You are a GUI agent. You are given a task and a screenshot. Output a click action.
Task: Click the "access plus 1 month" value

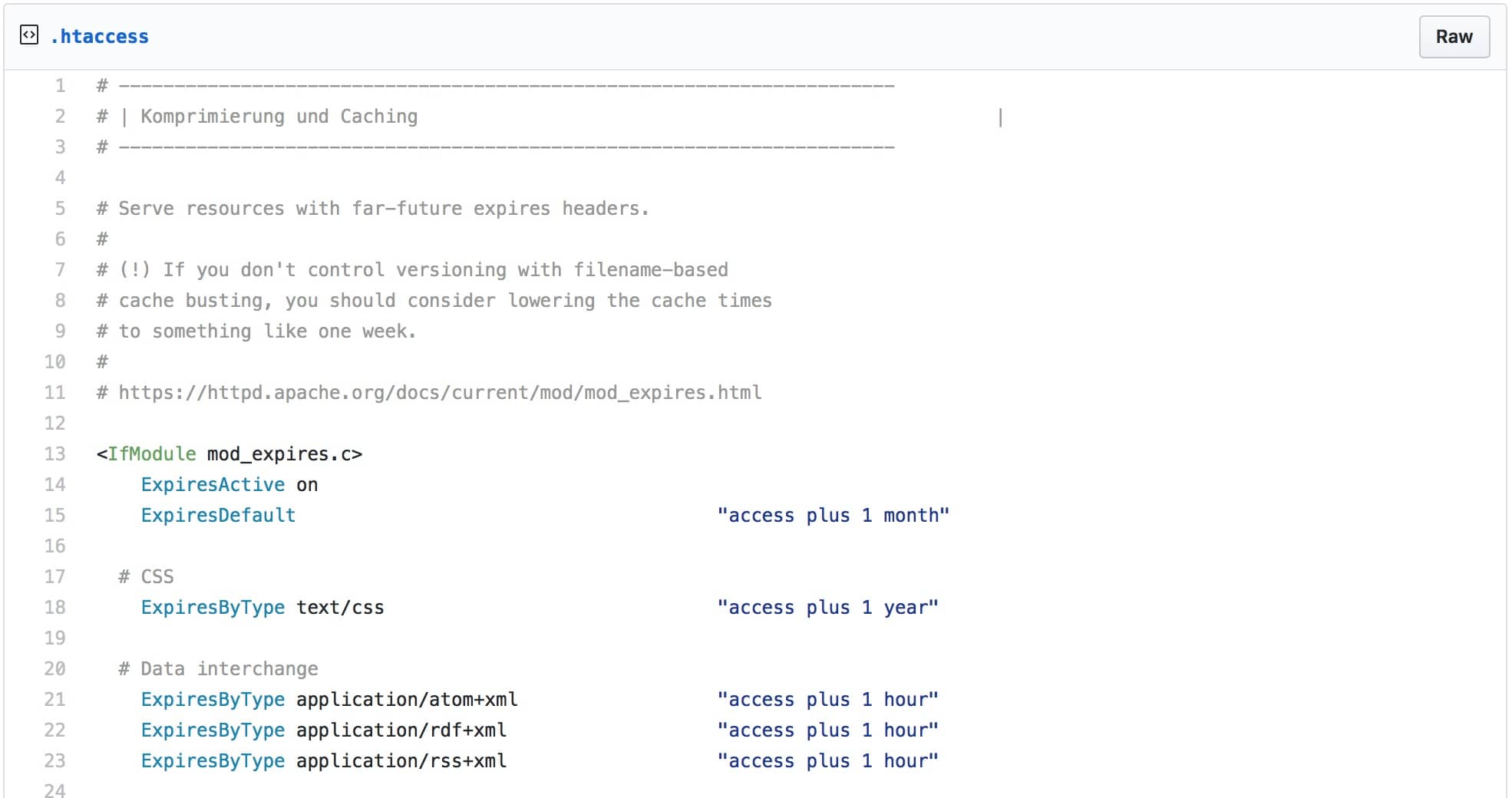(833, 516)
